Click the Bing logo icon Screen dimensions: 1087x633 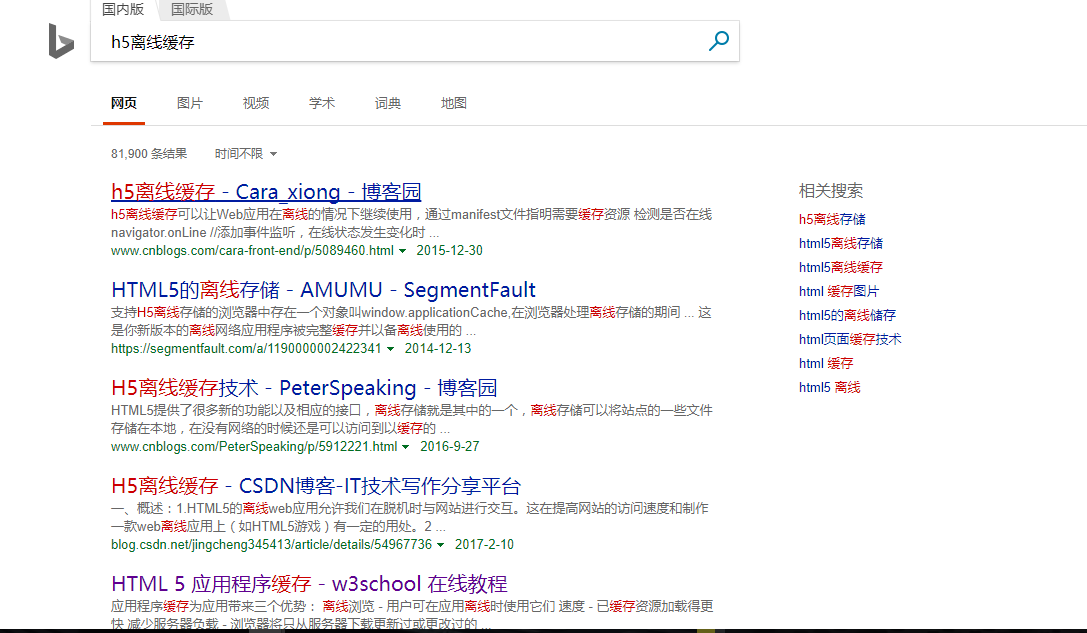[x=61, y=41]
